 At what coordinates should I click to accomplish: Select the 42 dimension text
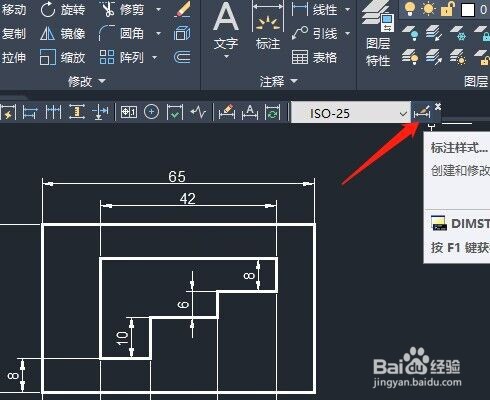click(x=187, y=199)
